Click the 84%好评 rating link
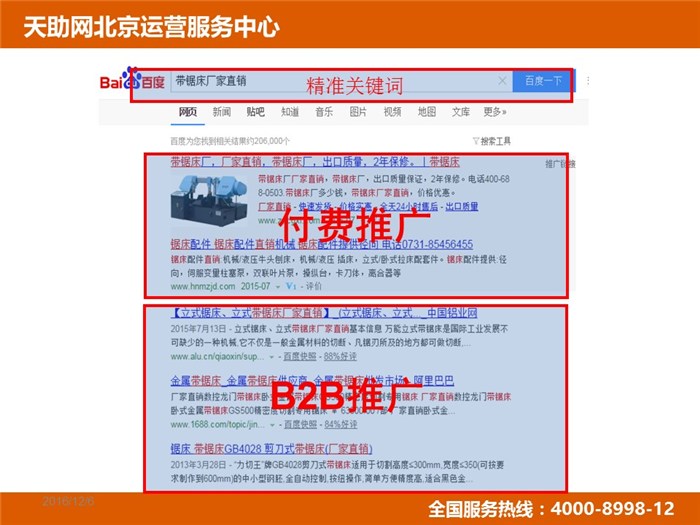Image resolution: width=700 pixels, height=525 pixels. pos(341,424)
